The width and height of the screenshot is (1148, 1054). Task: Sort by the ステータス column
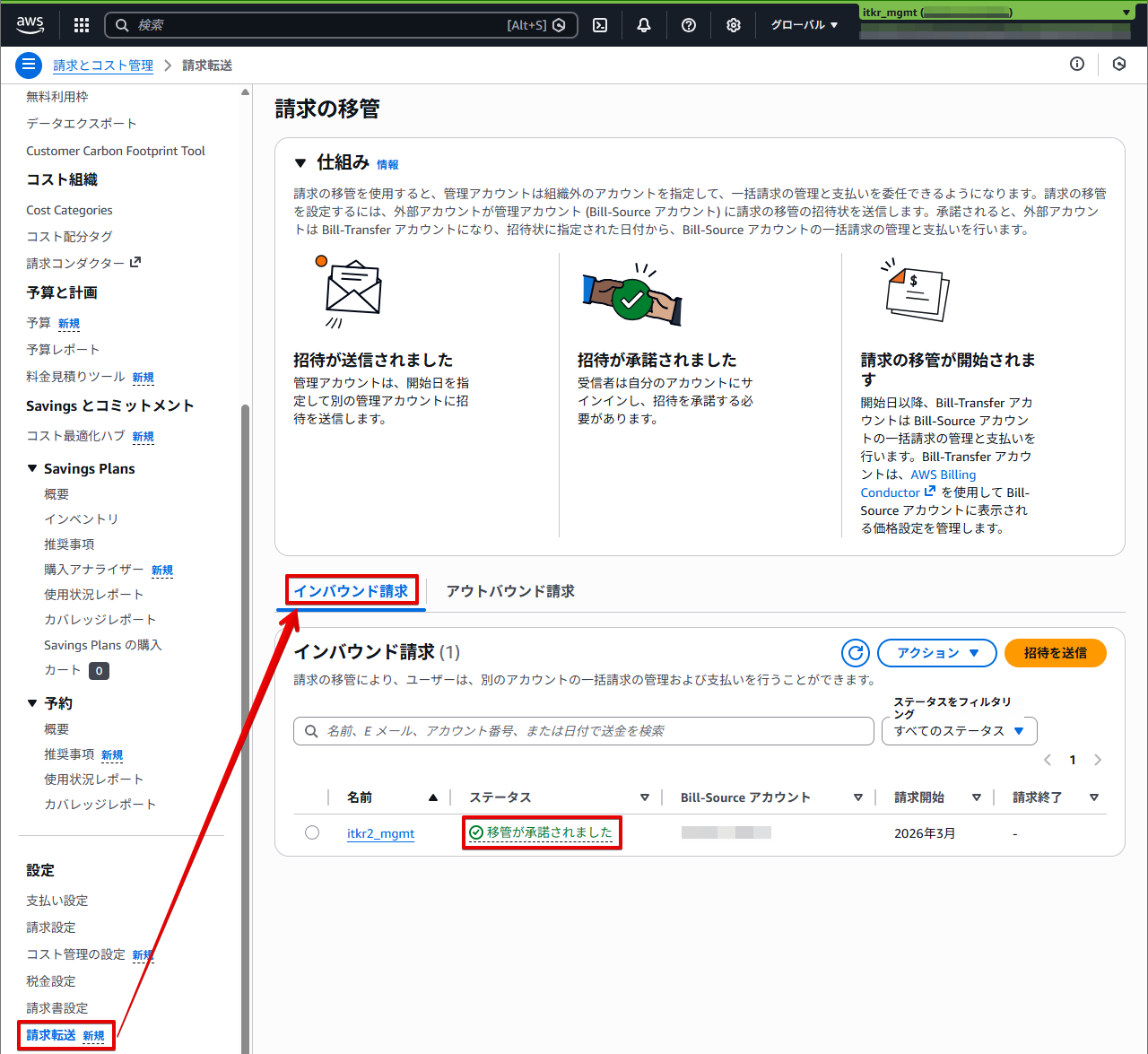coord(644,797)
